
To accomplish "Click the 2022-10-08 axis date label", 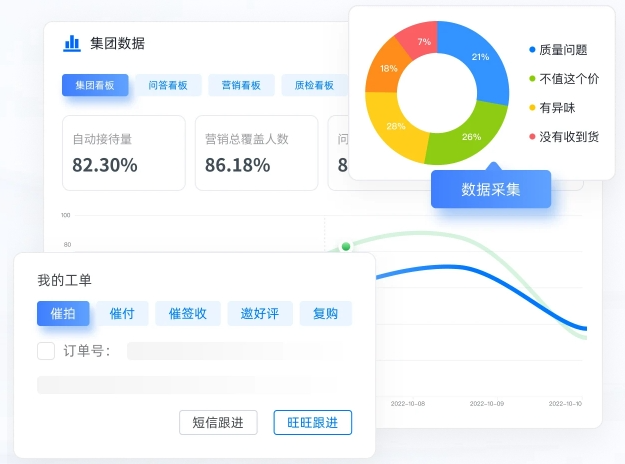I will [408, 404].
